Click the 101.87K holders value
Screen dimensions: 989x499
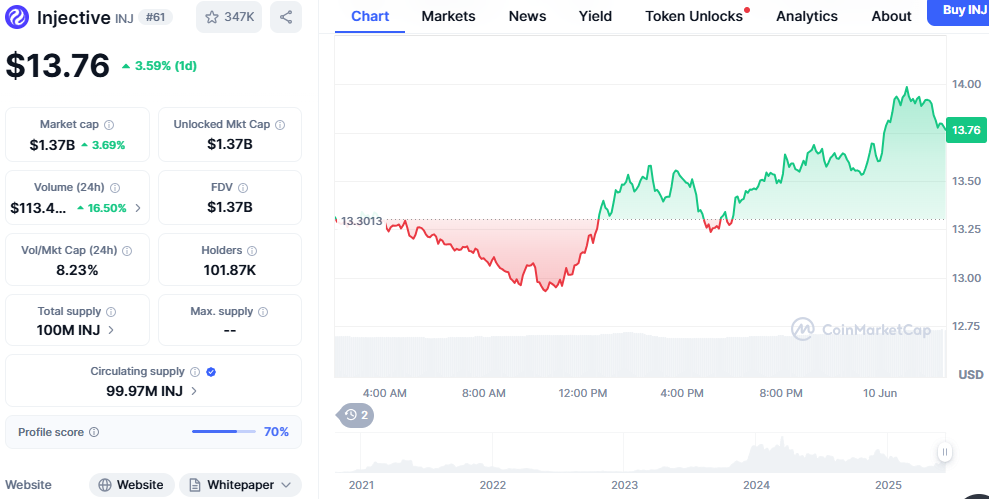point(230,271)
